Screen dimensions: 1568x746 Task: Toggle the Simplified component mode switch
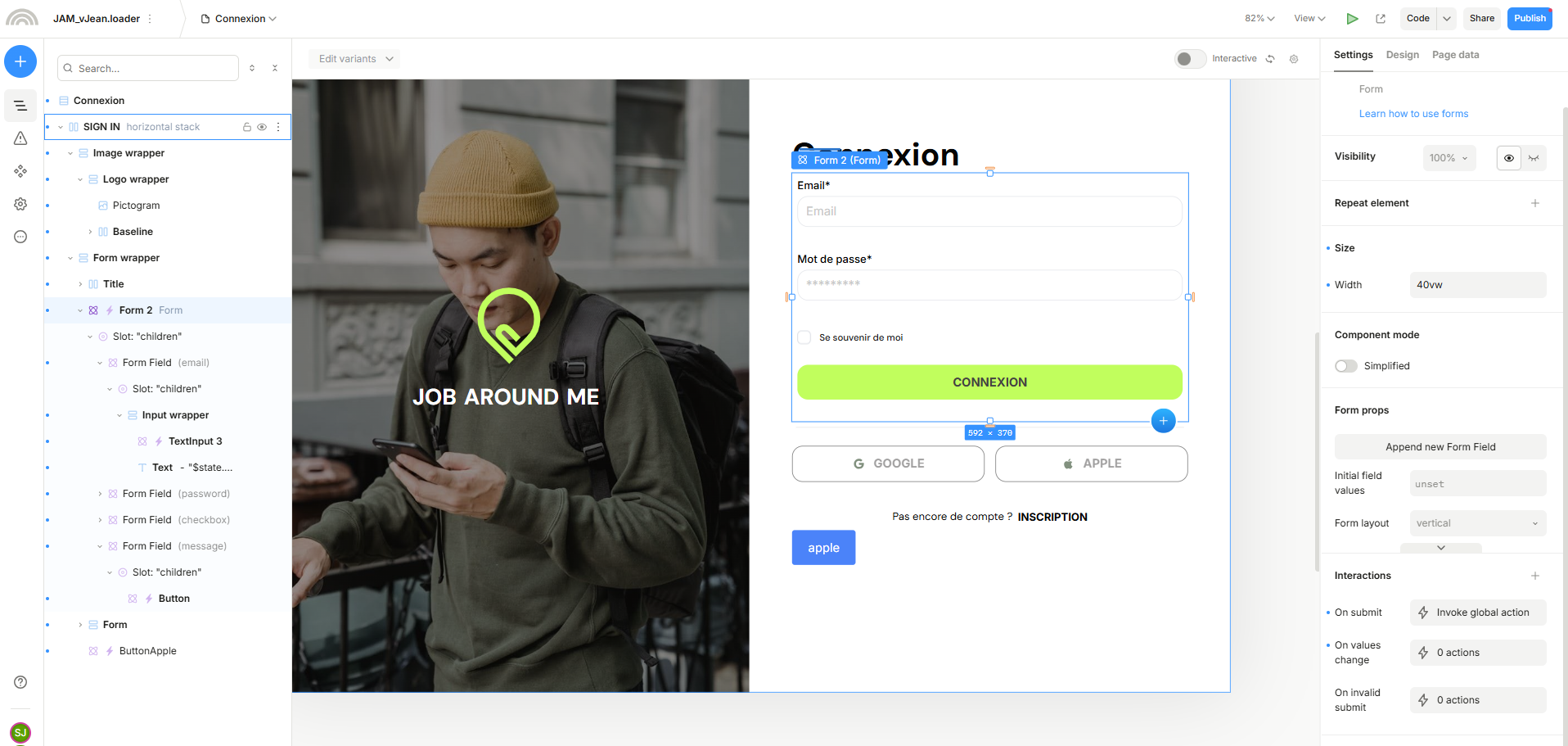coord(1346,366)
